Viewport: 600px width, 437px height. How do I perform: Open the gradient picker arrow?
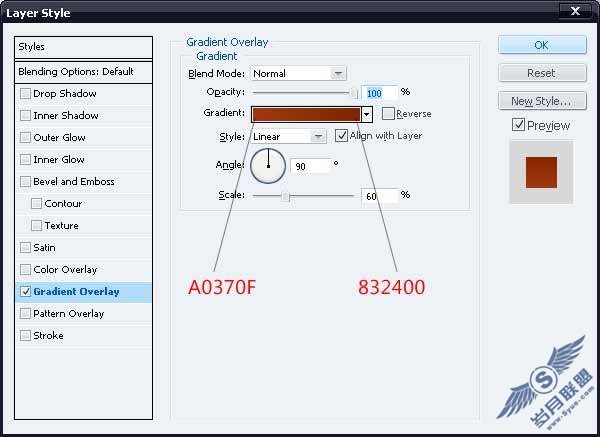coord(367,114)
